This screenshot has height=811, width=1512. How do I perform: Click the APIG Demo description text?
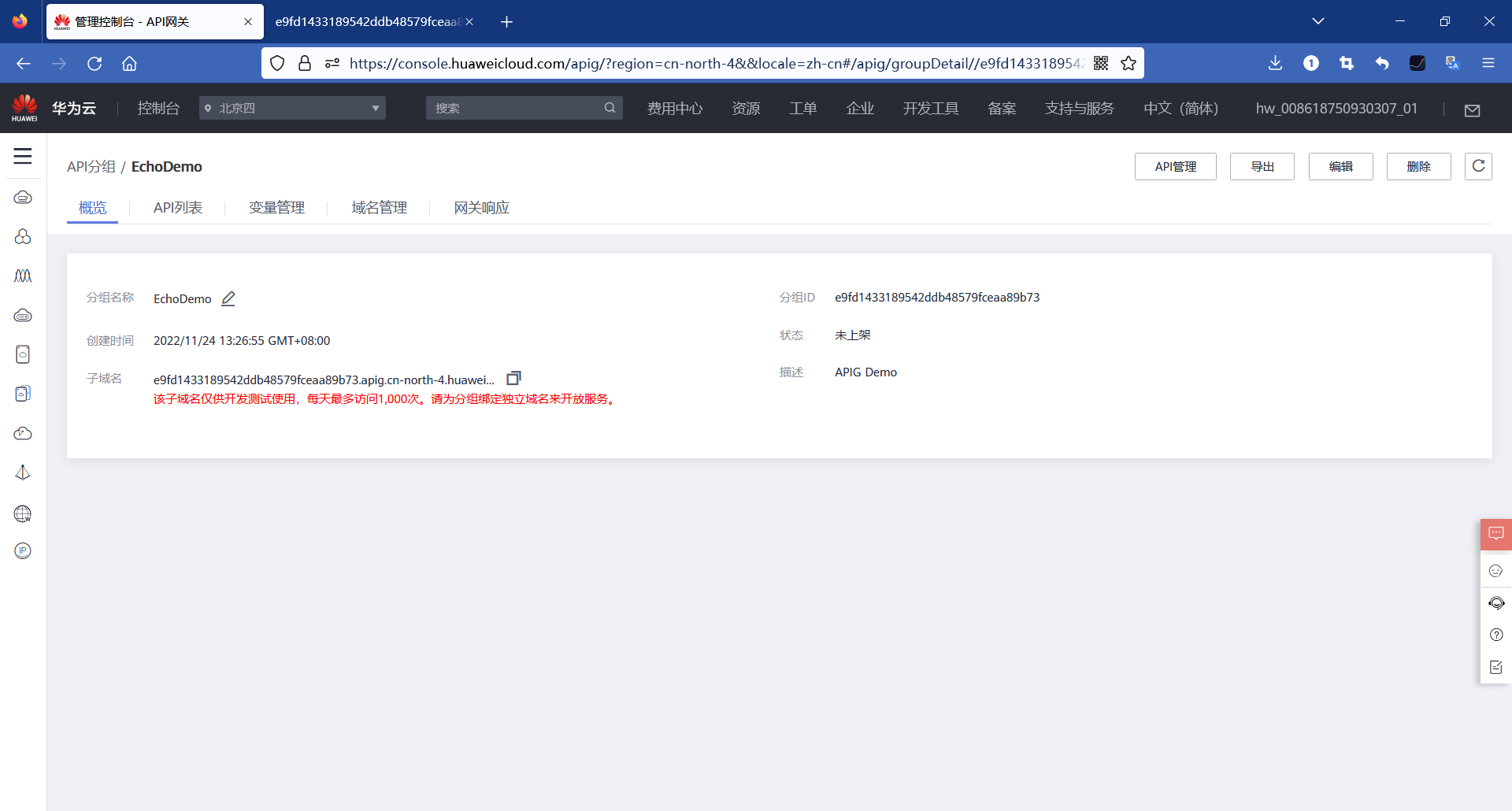pyautogui.click(x=866, y=372)
